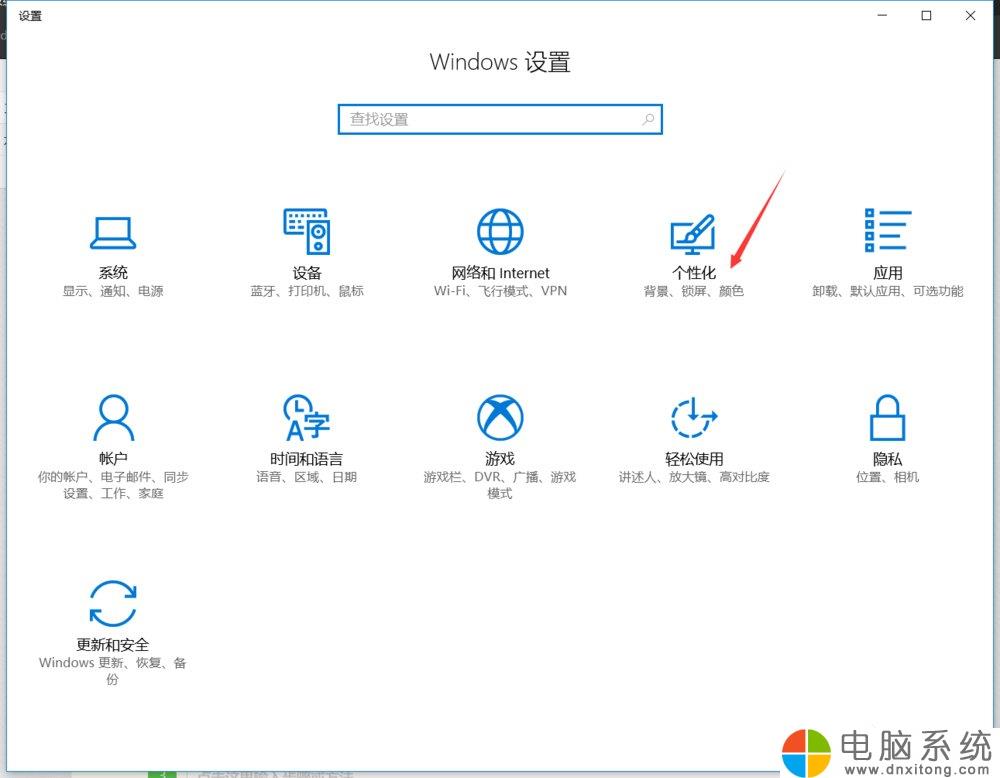Open the 隐私 padlock icon
Screen dimensions: 1000x778
tap(888, 418)
